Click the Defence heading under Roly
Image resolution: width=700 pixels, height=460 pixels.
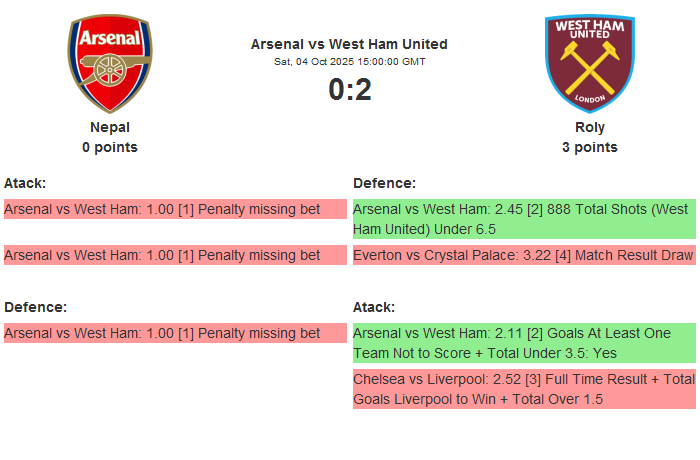[384, 183]
